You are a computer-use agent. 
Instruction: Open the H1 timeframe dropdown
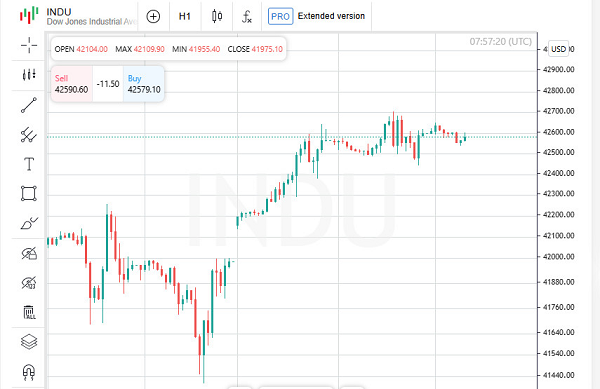click(185, 16)
